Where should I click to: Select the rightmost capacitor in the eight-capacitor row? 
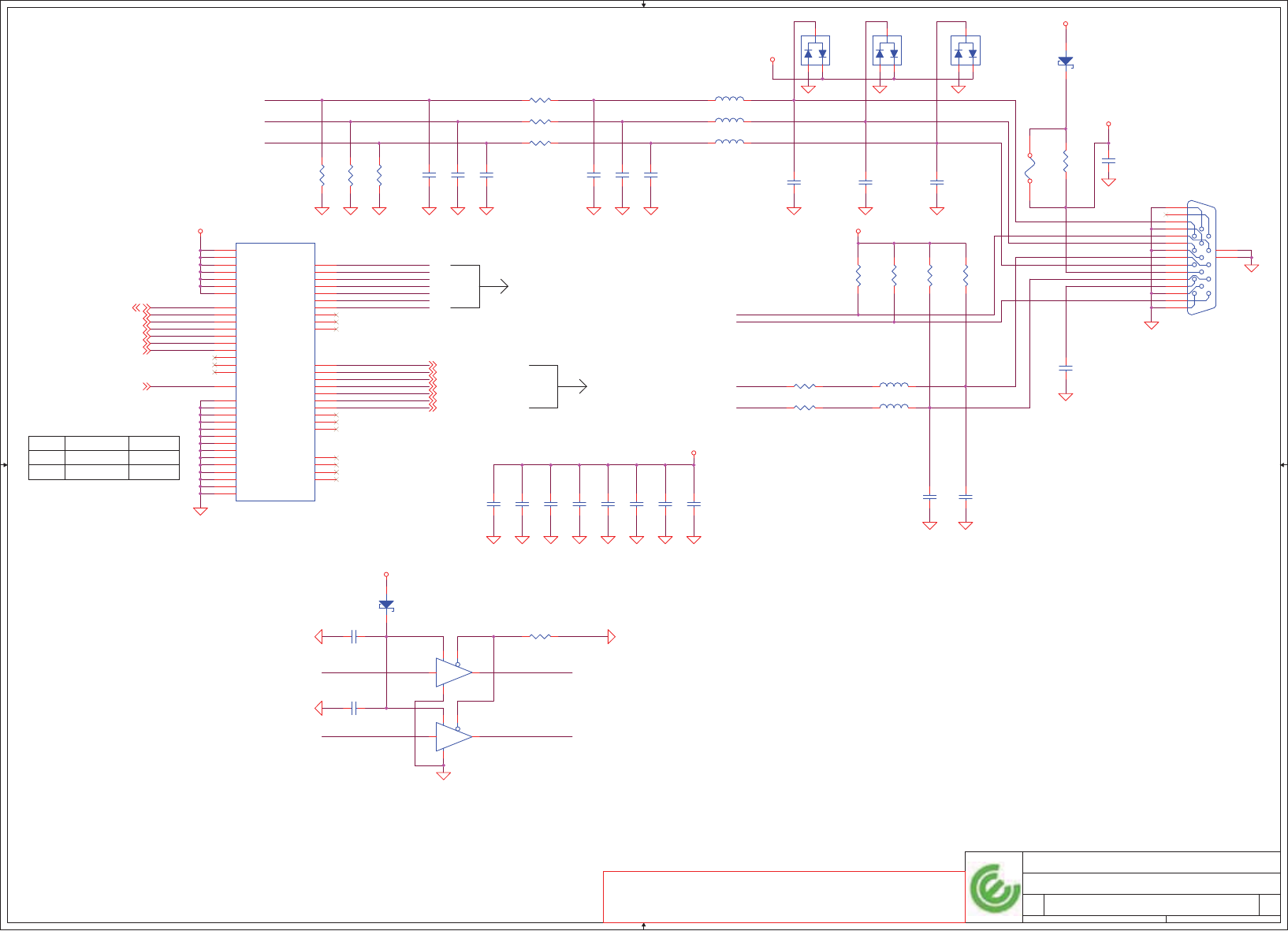[x=694, y=503]
